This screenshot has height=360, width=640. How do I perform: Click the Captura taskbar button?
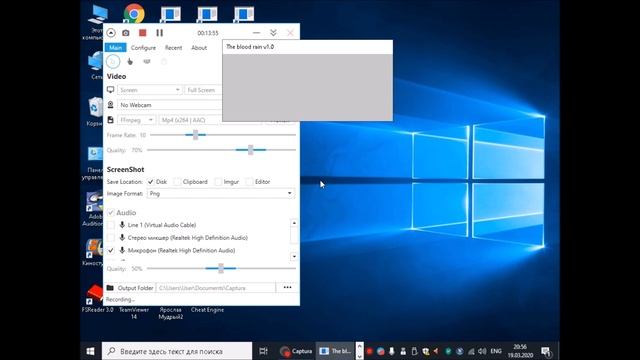pyautogui.click(x=296, y=351)
